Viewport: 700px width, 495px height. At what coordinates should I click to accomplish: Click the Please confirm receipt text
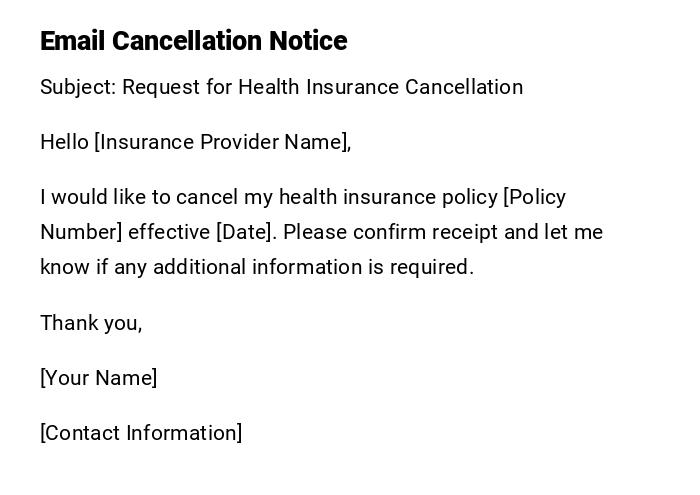[x=391, y=232]
